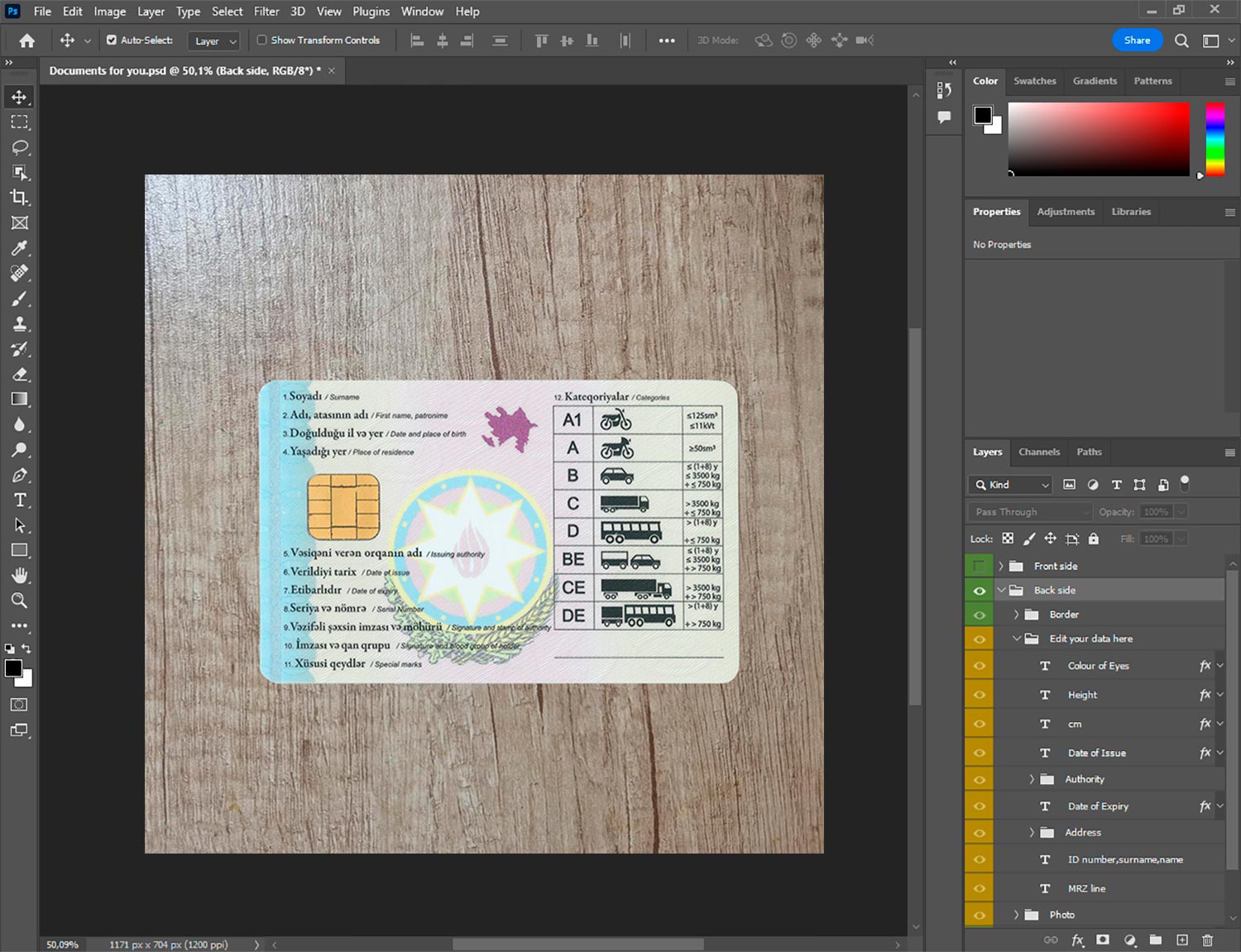The image size is (1241, 952).
Task: Select the MRZ line text layer
Action: click(1086, 888)
